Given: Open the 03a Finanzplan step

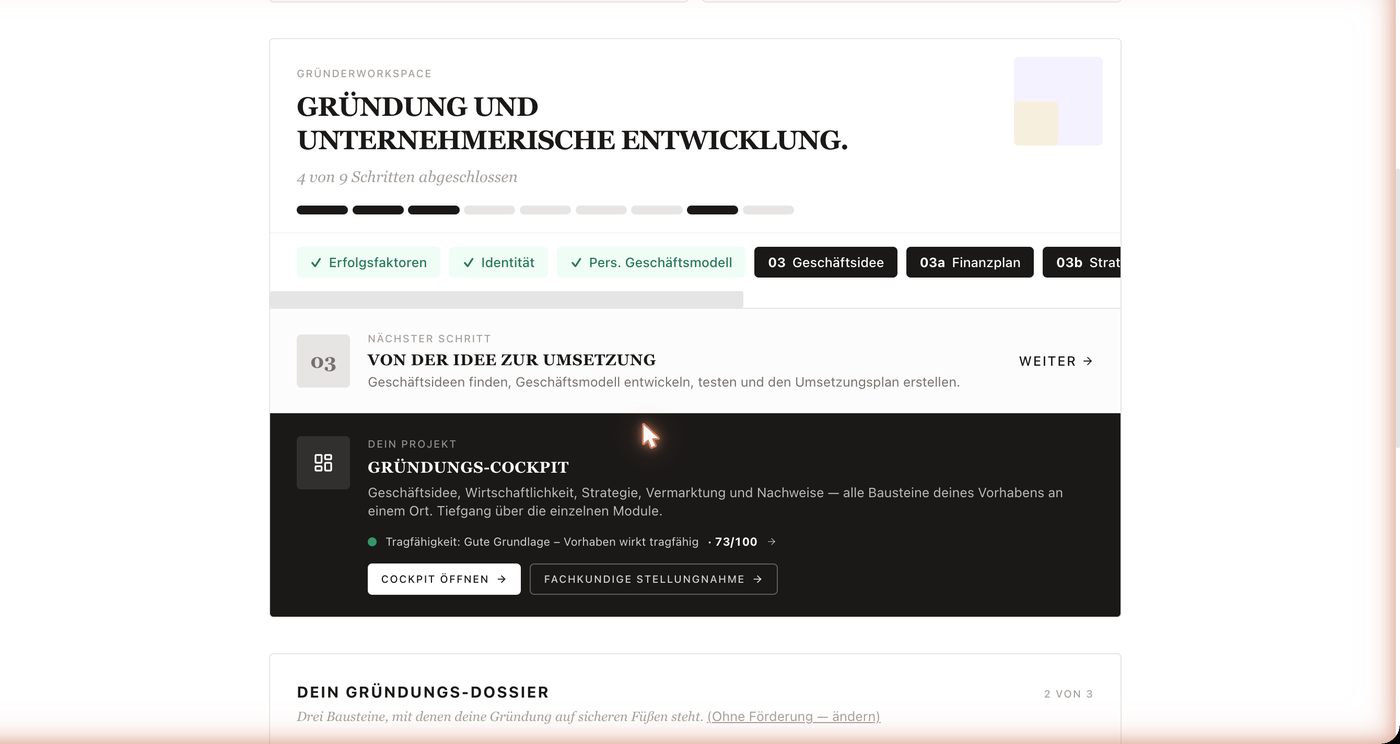Looking at the screenshot, I should click(970, 263).
